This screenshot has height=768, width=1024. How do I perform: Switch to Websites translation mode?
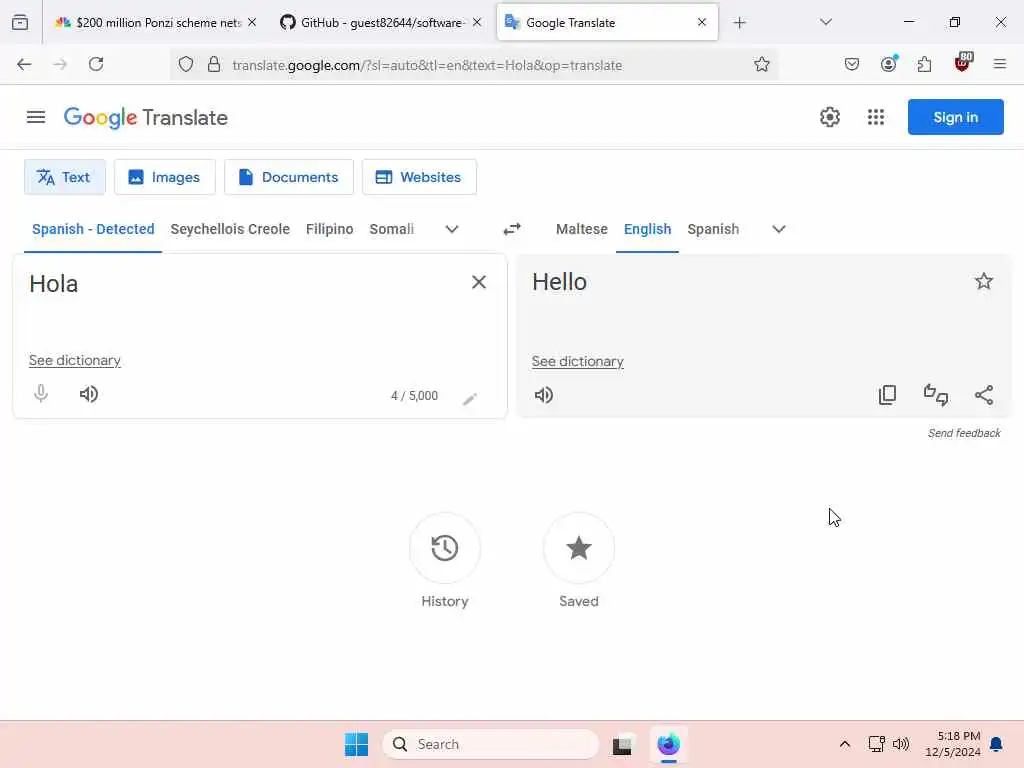click(x=419, y=177)
